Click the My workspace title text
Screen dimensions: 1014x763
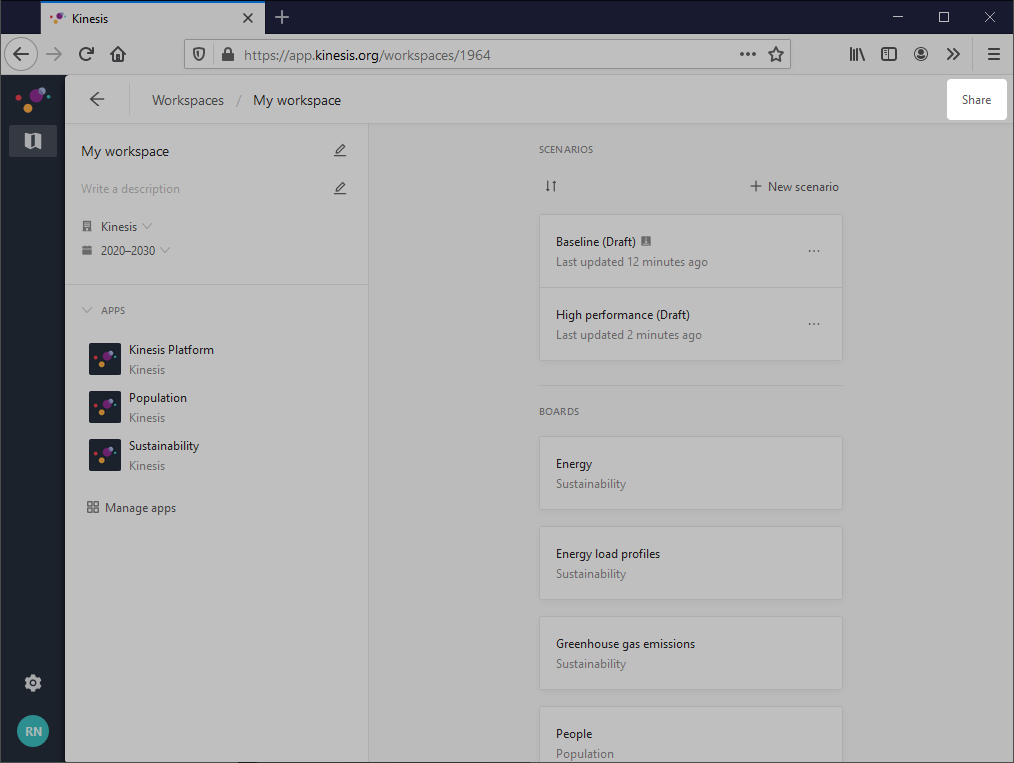pos(125,151)
